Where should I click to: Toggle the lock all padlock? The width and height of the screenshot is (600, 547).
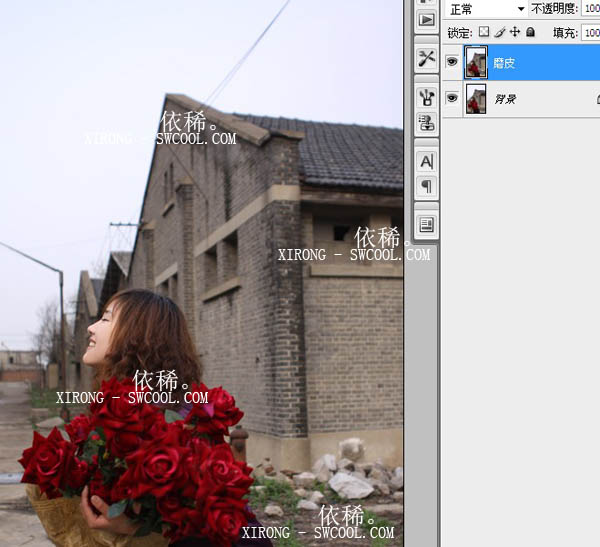tap(529, 32)
